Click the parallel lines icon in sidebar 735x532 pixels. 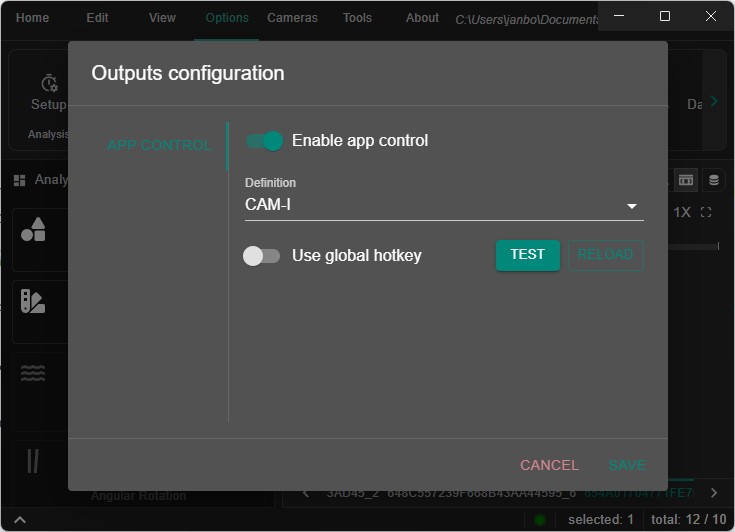point(33,461)
